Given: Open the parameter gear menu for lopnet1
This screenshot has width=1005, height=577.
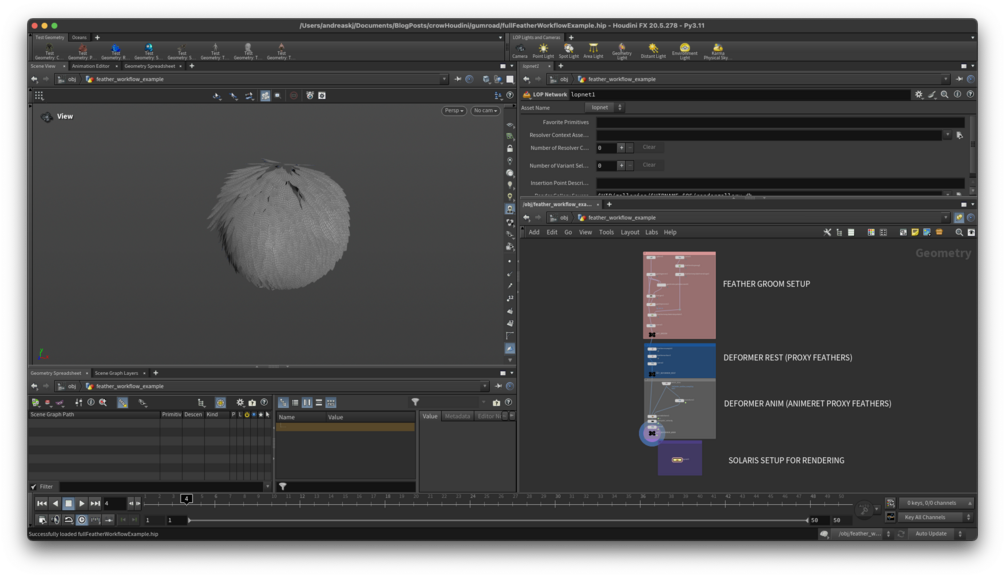Looking at the screenshot, I should tap(918, 94).
